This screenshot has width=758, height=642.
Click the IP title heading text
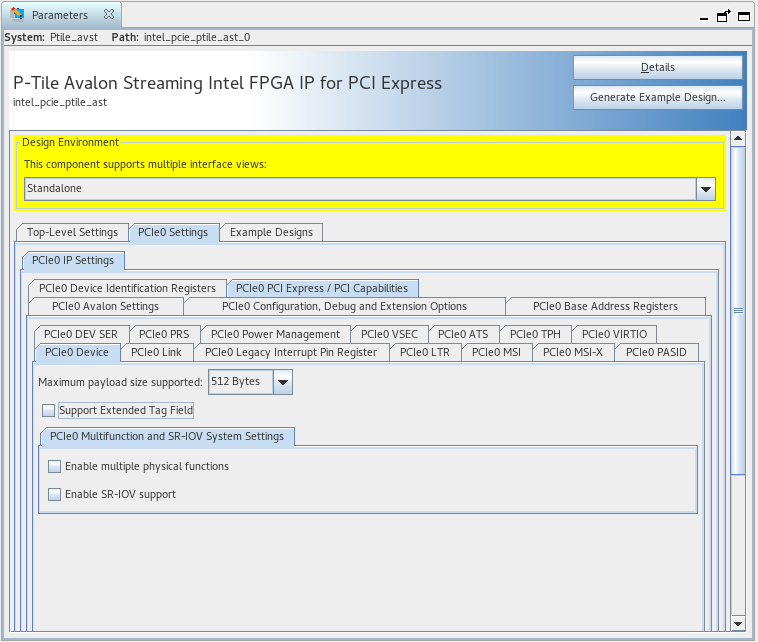227,83
